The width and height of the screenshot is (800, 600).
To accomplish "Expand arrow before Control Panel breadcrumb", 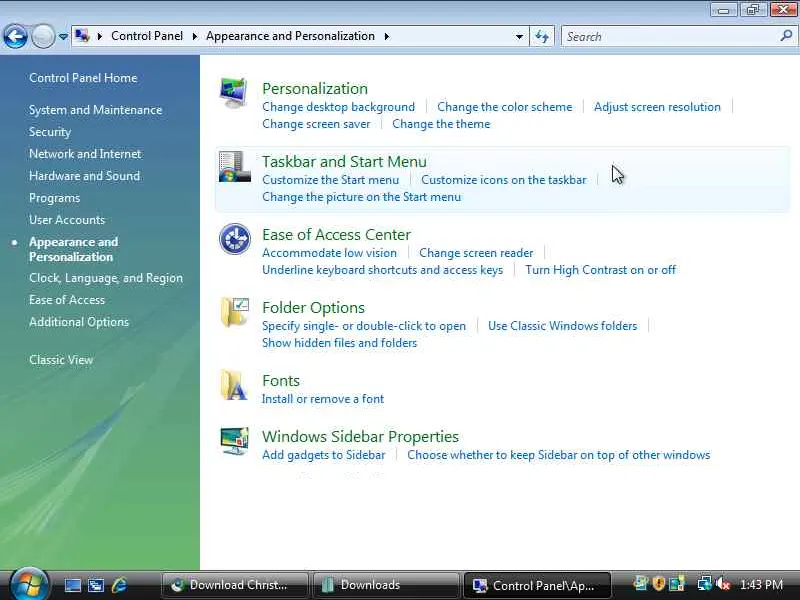I will (x=99, y=36).
